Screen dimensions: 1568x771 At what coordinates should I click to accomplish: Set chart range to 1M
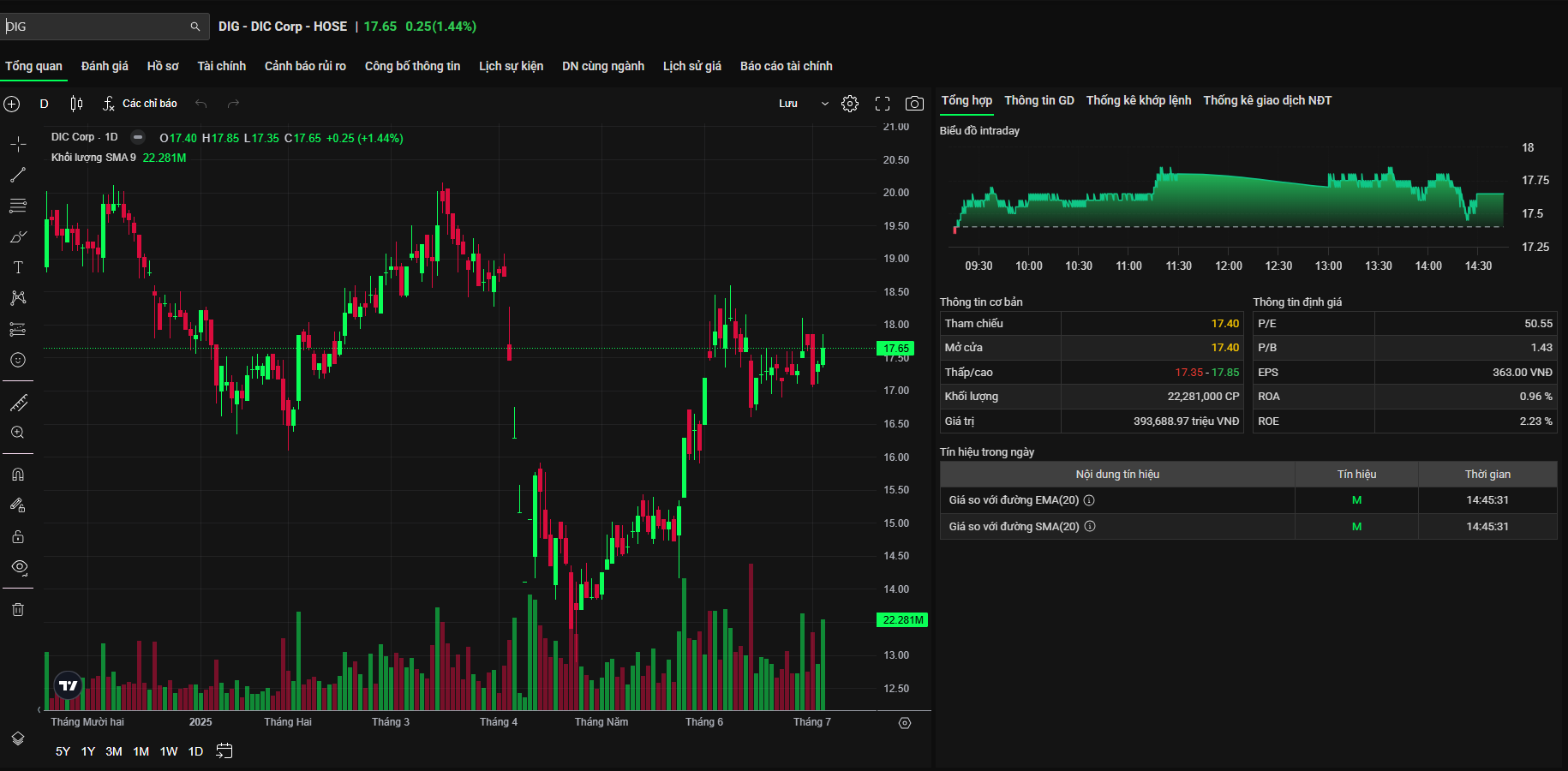click(x=141, y=751)
